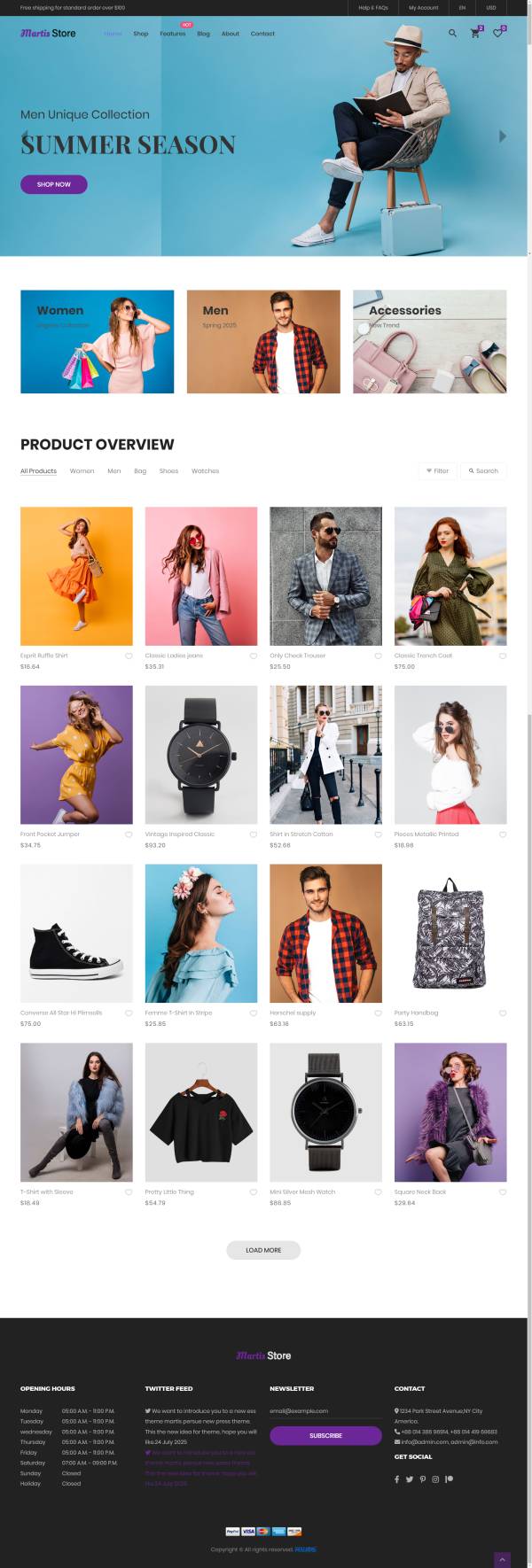The image size is (532, 1568).
Task: Open the Shop menu item
Action: point(140,34)
